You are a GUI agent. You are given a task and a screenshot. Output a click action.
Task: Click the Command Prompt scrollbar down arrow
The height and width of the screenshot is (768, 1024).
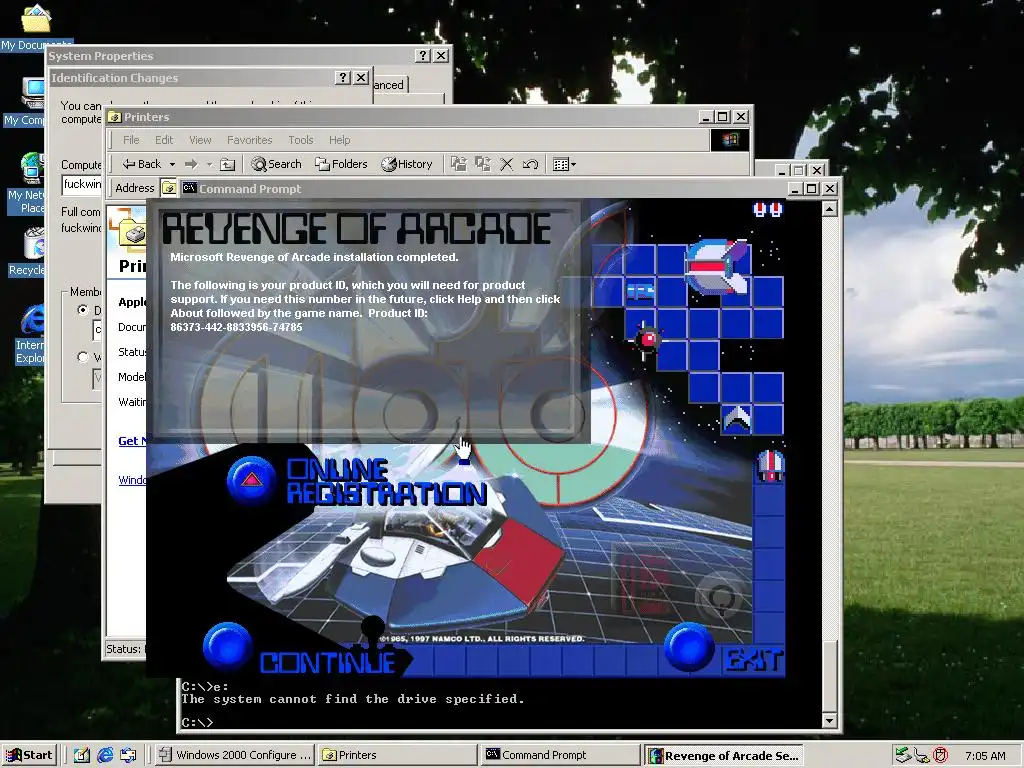coord(829,720)
